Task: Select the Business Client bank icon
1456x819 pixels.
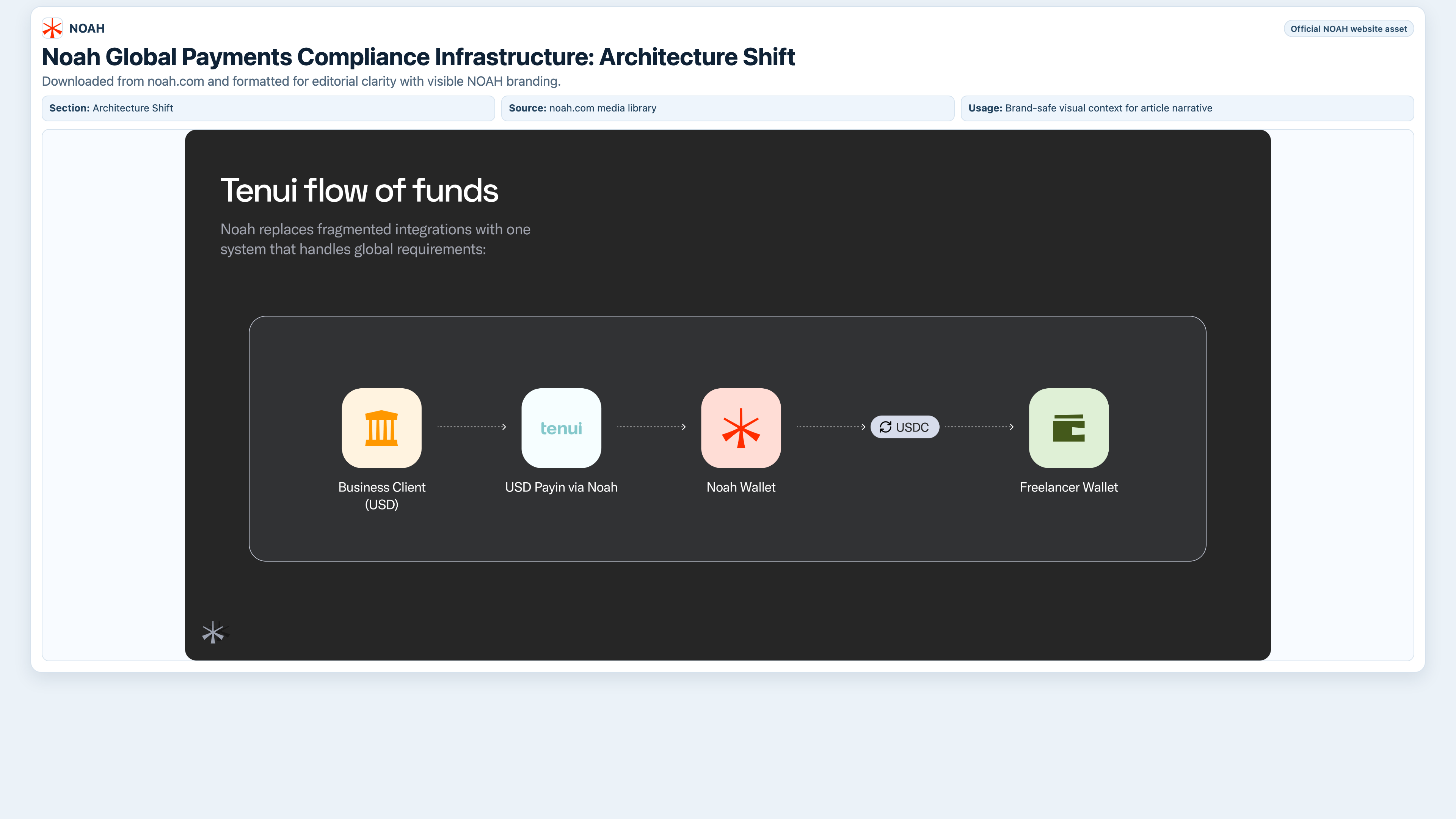Action: [x=381, y=428]
